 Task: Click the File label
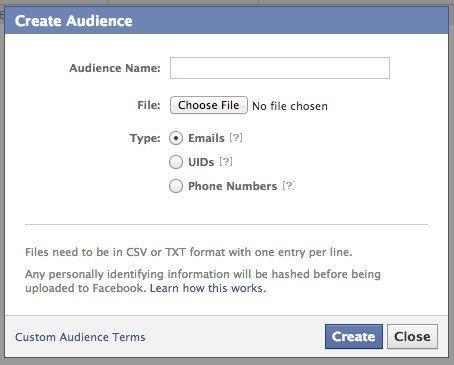click(x=149, y=105)
